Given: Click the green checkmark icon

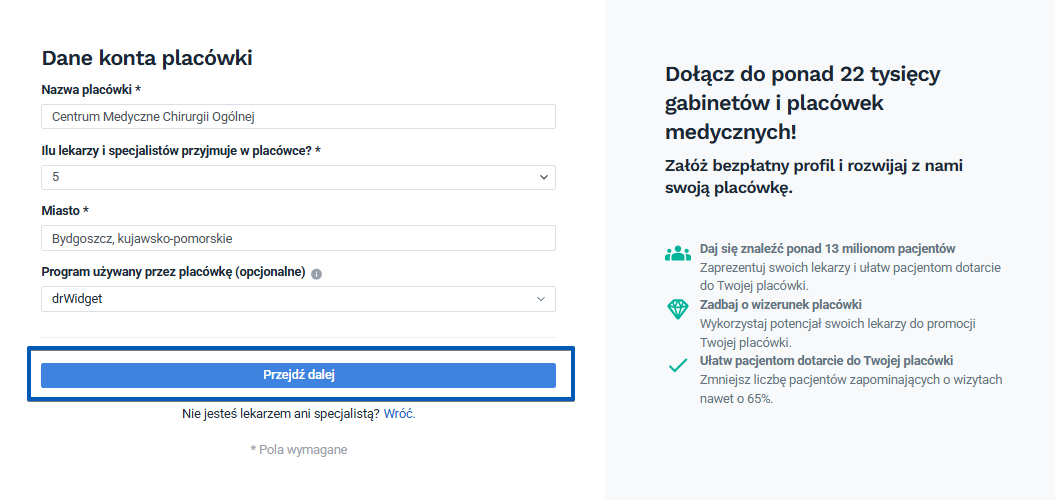Looking at the screenshot, I should pos(678,365).
